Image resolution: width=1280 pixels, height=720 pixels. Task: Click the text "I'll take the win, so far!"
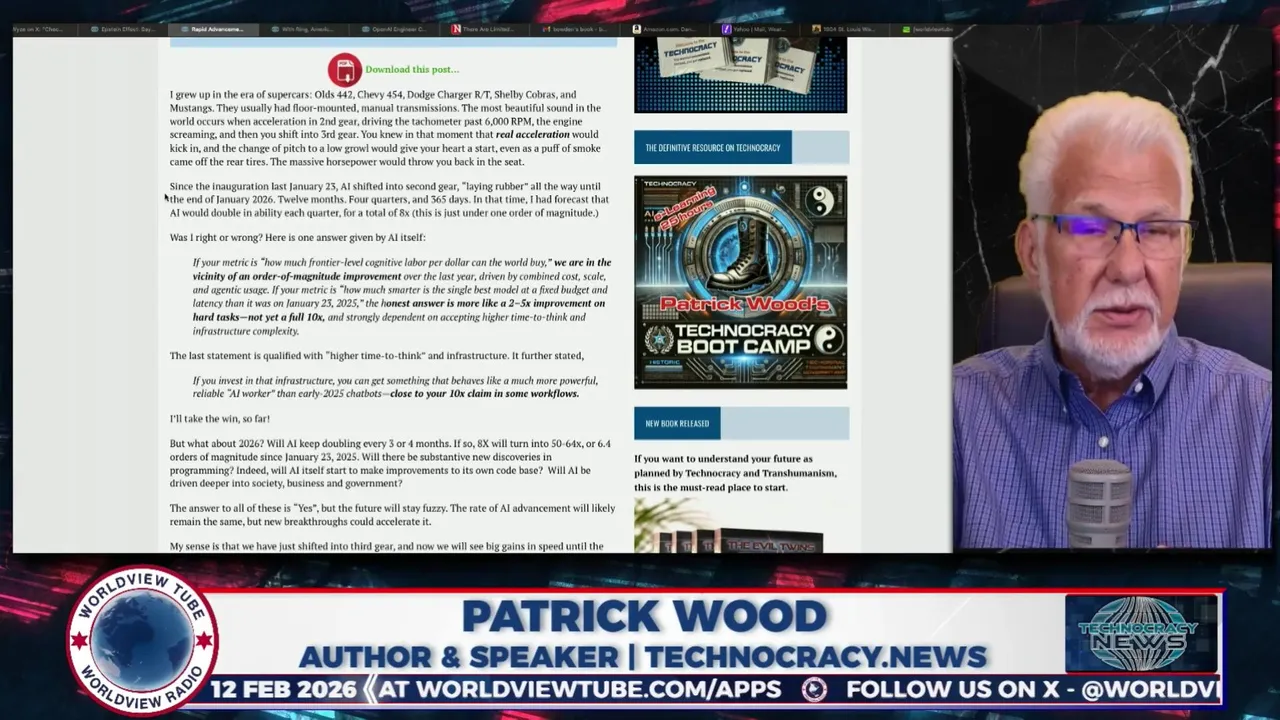[x=219, y=418]
